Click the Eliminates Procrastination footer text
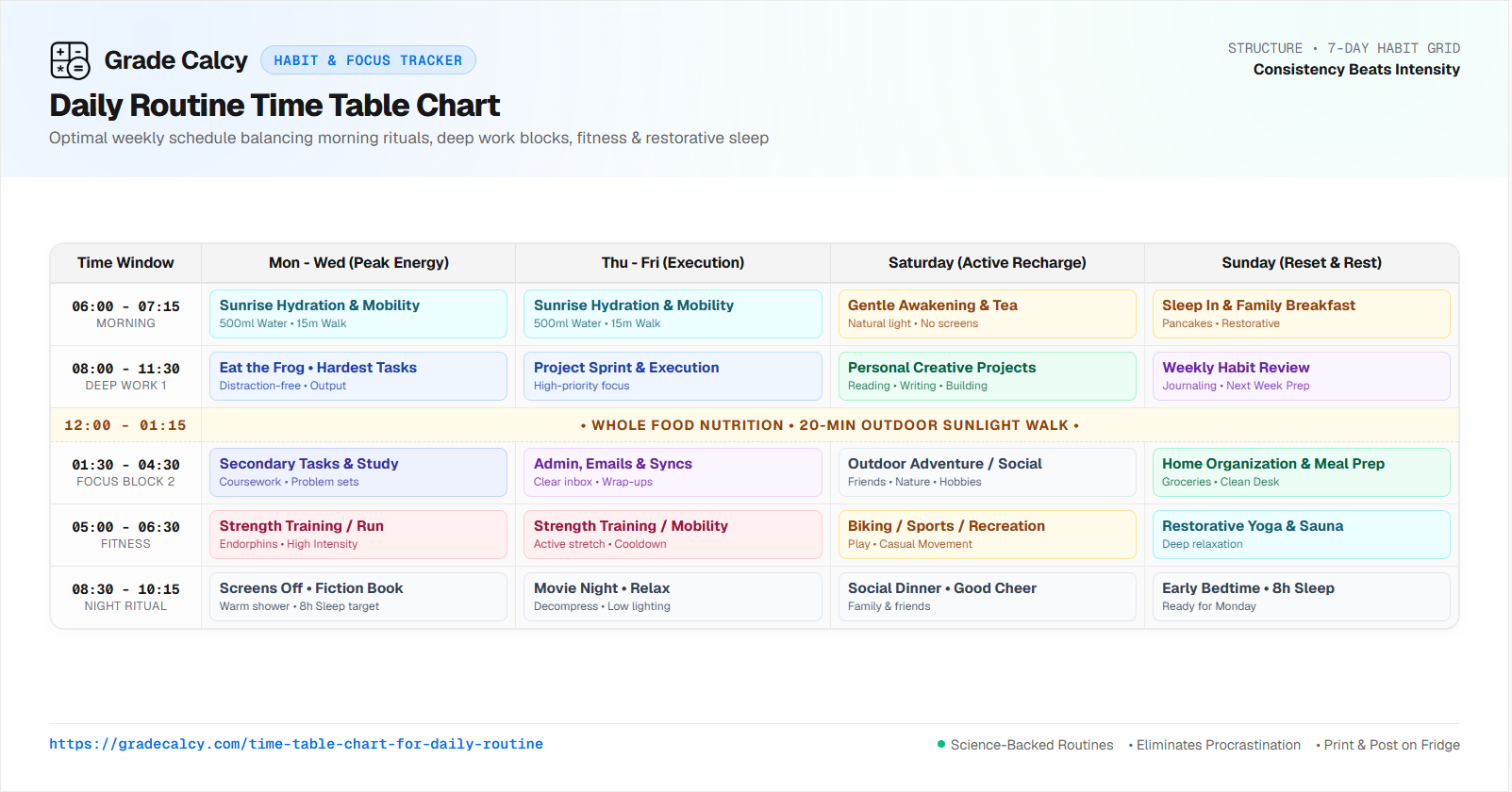The width and height of the screenshot is (1512, 792). point(1218,745)
